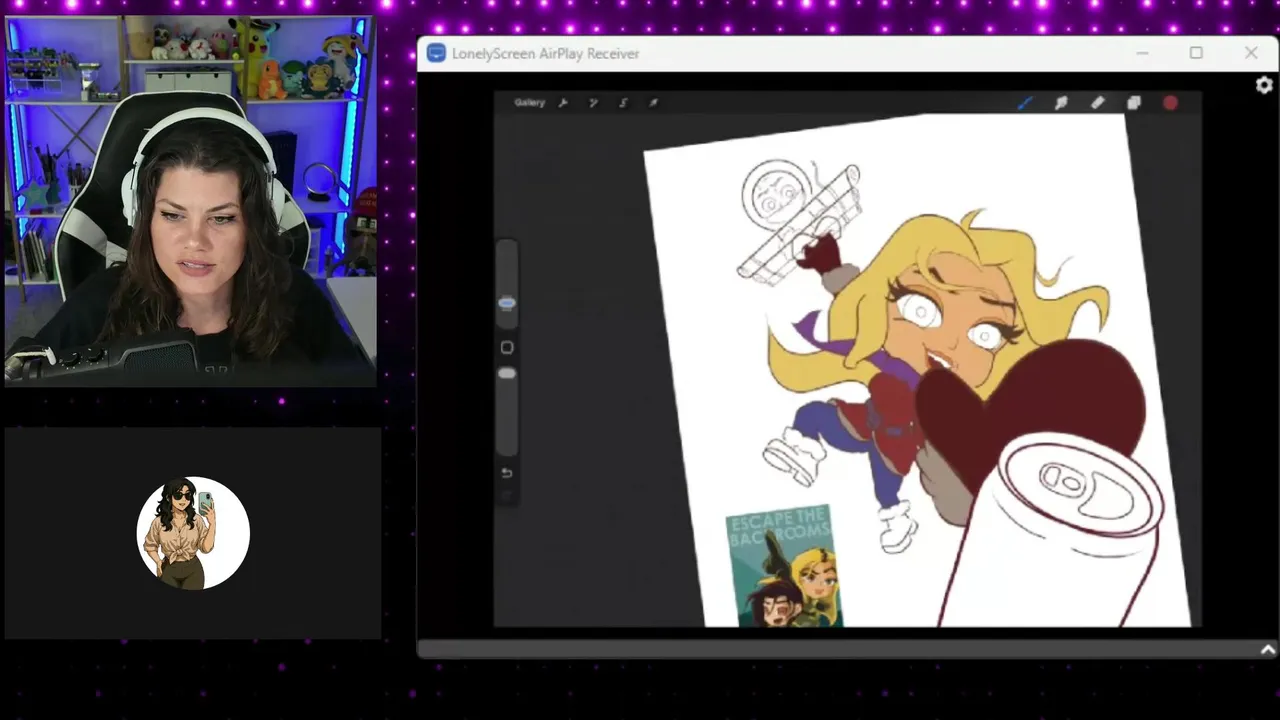Close the LonelyScreen AirPlay Receiver window
The image size is (1280, 720).
pyautogui.click(x=1251, y=53)
